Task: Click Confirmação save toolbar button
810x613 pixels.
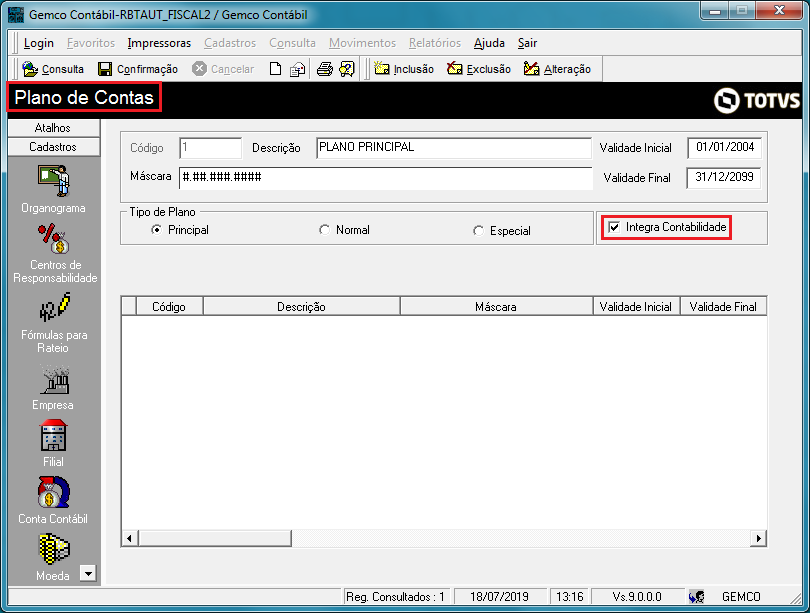Action: [x=138, y=69]
